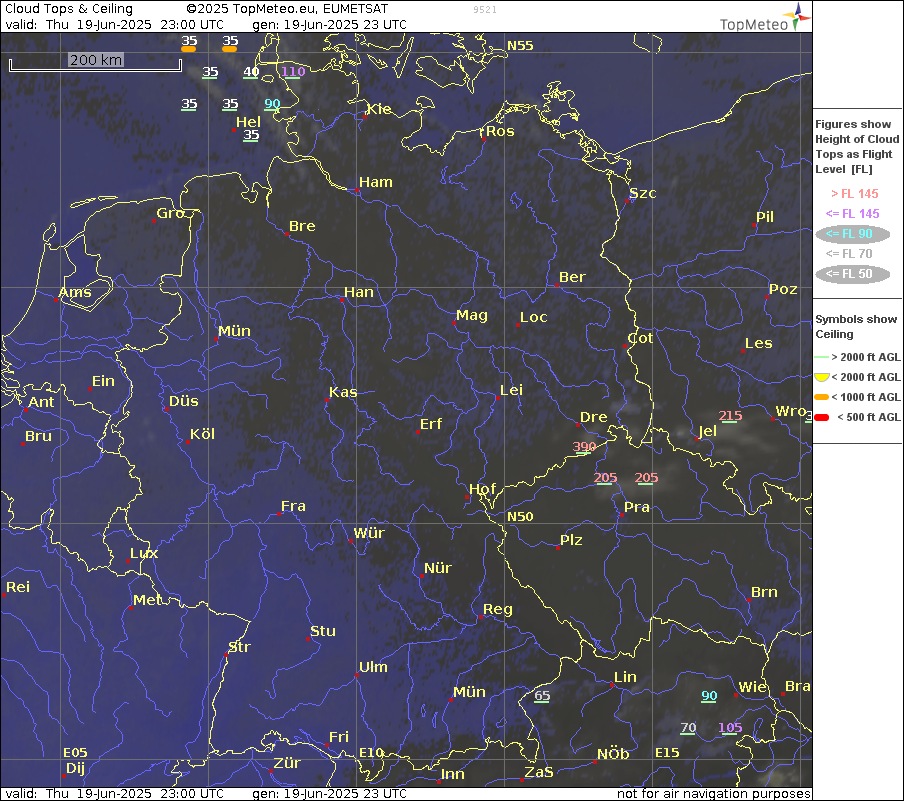Viewport: 904px width, 801px height.
Task: Click the orange '< 1000 ft AGL' swatch
Action: [x=821, y=397]
